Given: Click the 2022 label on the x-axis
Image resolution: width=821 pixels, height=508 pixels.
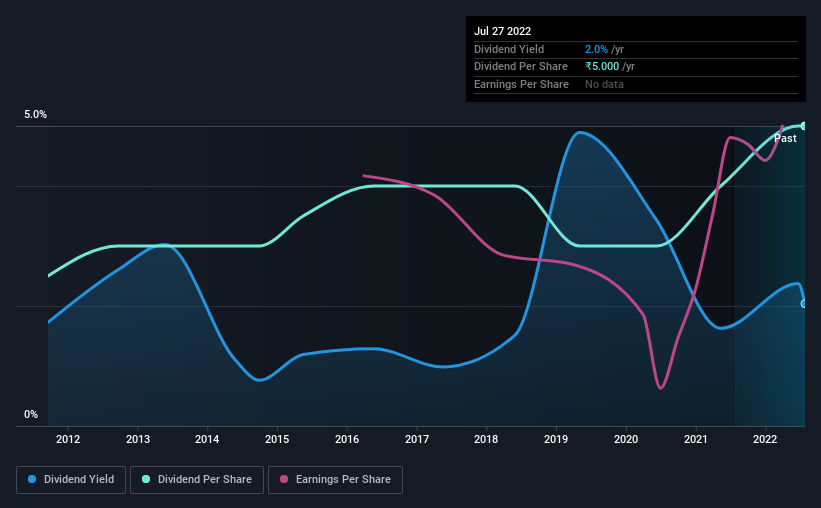Looking at the screenshot, I should (x=765, y=439).
